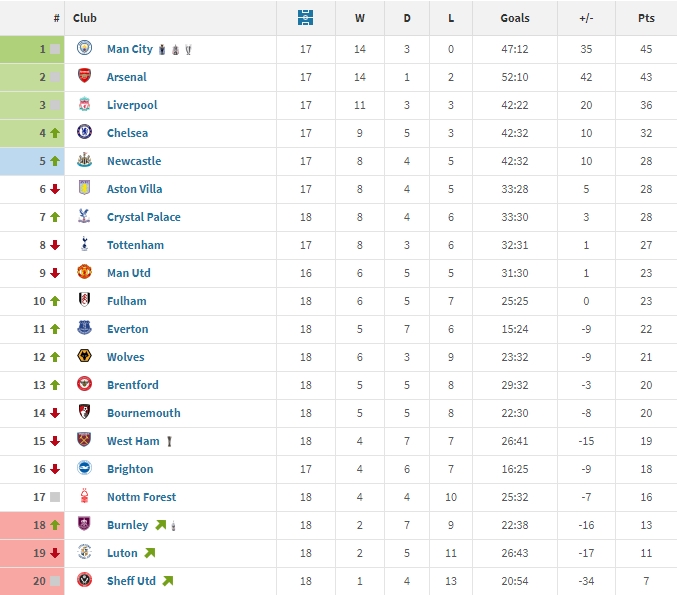
Task: Open the Newcastle team link
Action: click(134, 161)
